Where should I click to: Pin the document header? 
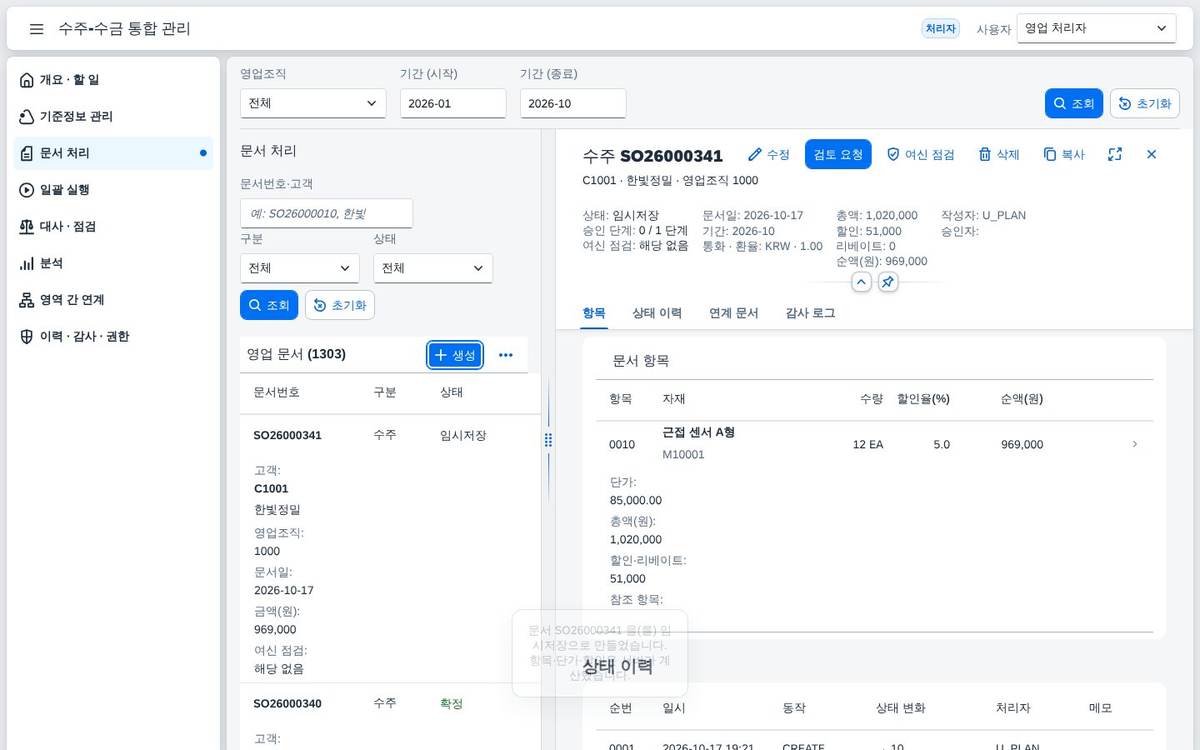(888, 282)
